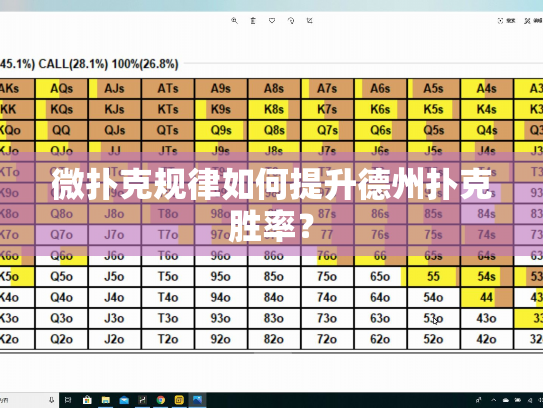Click the J5o cell
Image resolution: width=543 pixels, height=408 pixels.
pos(115,277)
